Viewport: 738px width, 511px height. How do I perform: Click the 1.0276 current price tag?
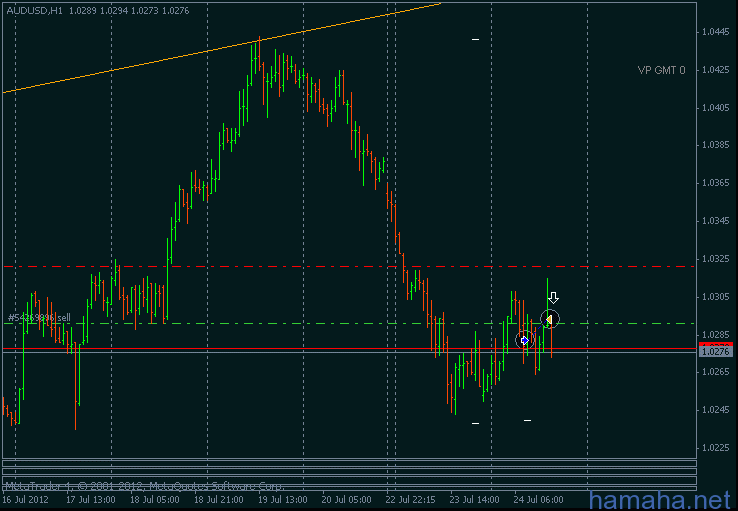tap(716, 352)
